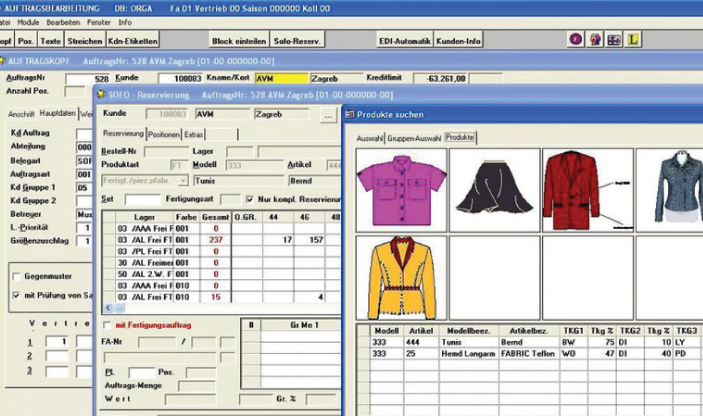Click the Modellbeez. column header
The image size is (703, 416).
(469, 331)
